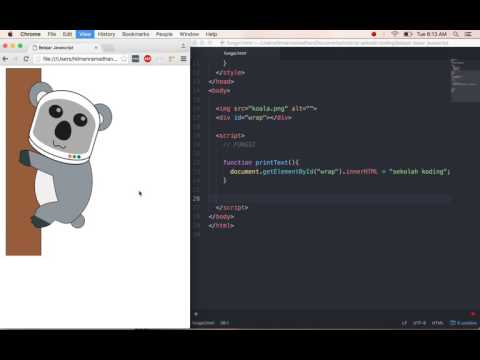The width and height of the screenshot is (480, 360).
Task: Click the browser back arrow button
Action: coord(5,59)
